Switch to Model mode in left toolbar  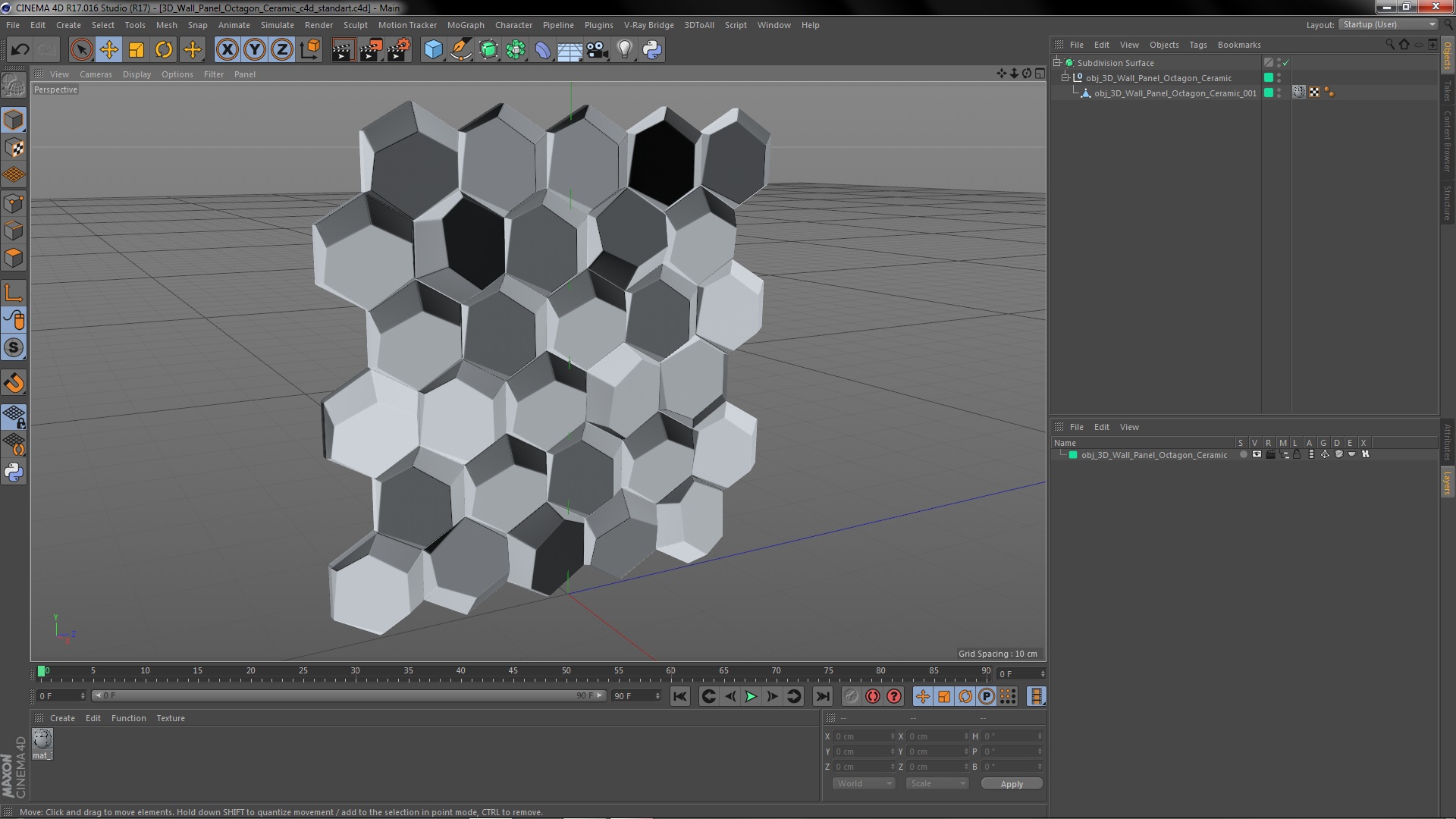click(x=14, y=121)
